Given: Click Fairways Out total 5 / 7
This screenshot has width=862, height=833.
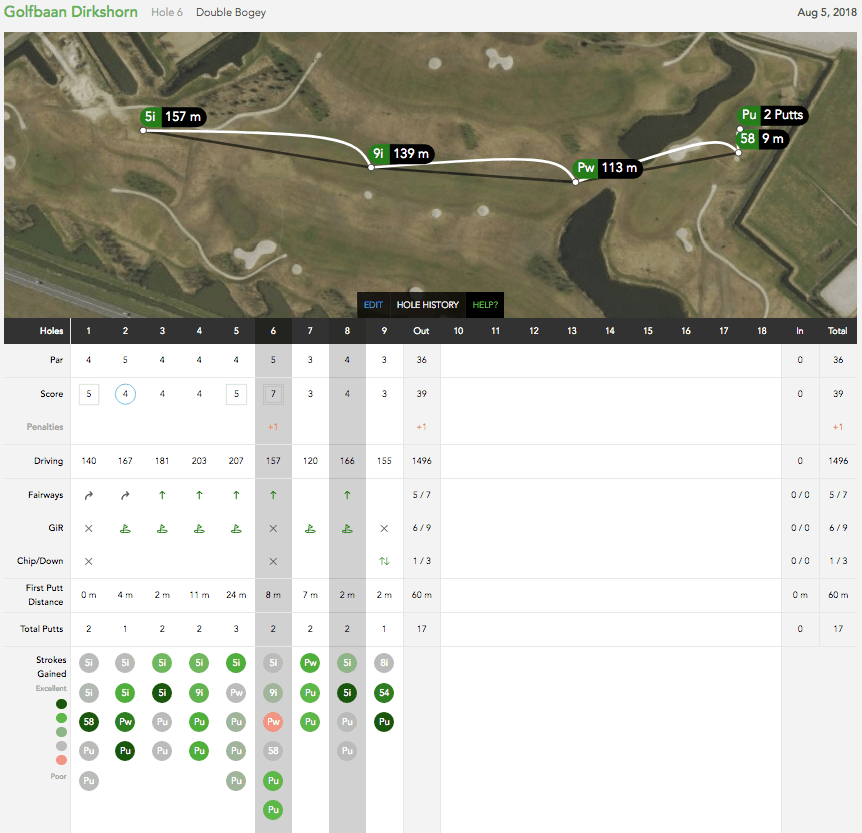Looking at the screenshot, I should coord(422,495).
